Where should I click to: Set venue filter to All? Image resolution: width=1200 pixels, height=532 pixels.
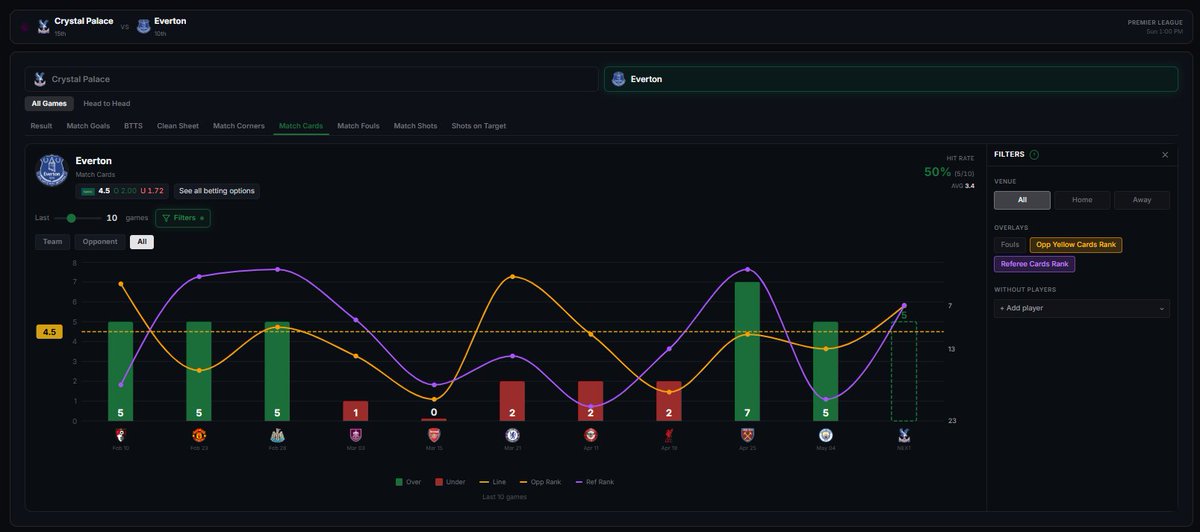[1022, 200]
